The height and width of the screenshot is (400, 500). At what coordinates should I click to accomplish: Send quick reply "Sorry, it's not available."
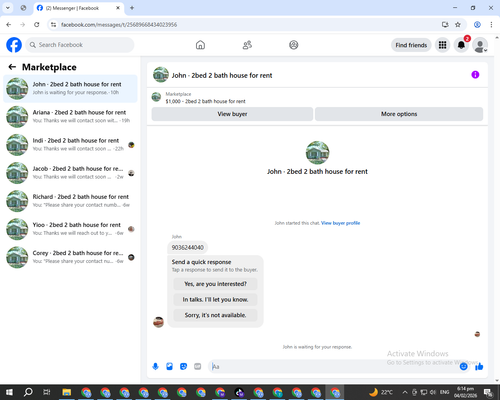tap(215, 315)
